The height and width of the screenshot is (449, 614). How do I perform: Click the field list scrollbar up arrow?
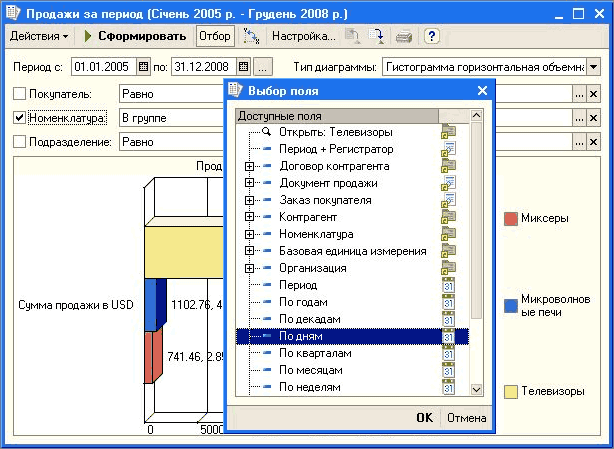476,115
